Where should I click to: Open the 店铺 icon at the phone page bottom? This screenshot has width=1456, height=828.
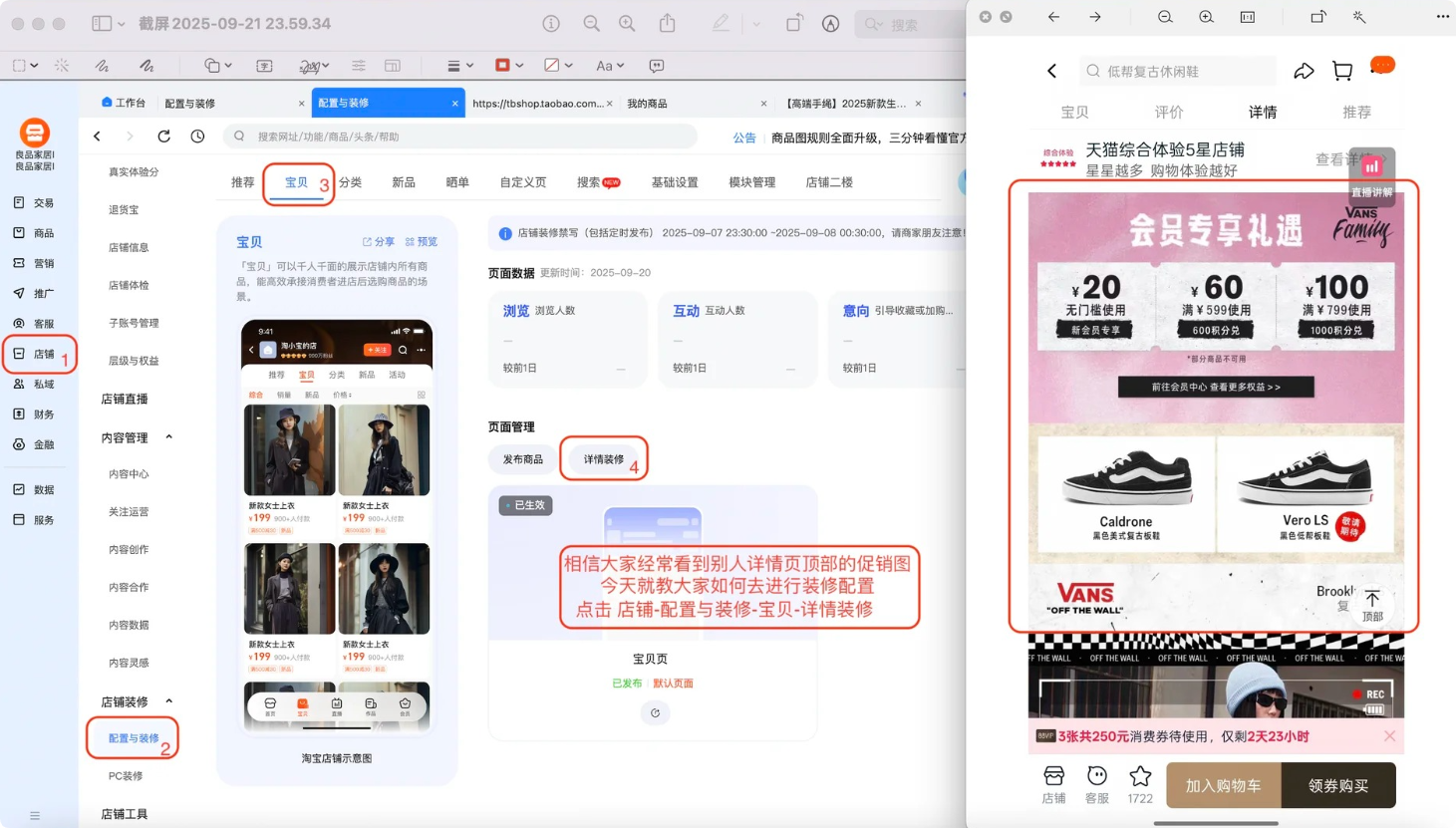[x=1053, y=784]
